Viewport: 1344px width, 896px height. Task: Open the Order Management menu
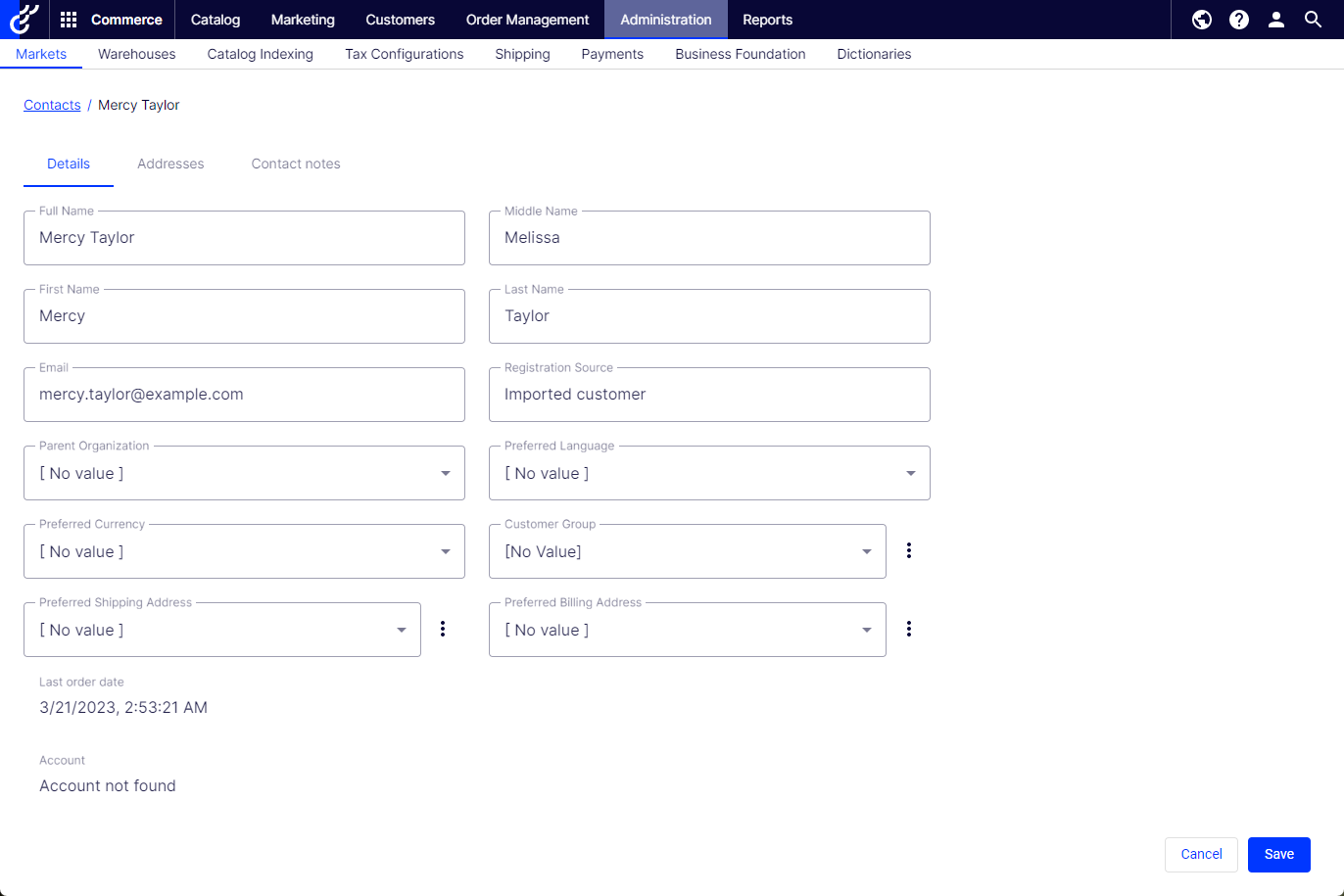tap(528, 20)
